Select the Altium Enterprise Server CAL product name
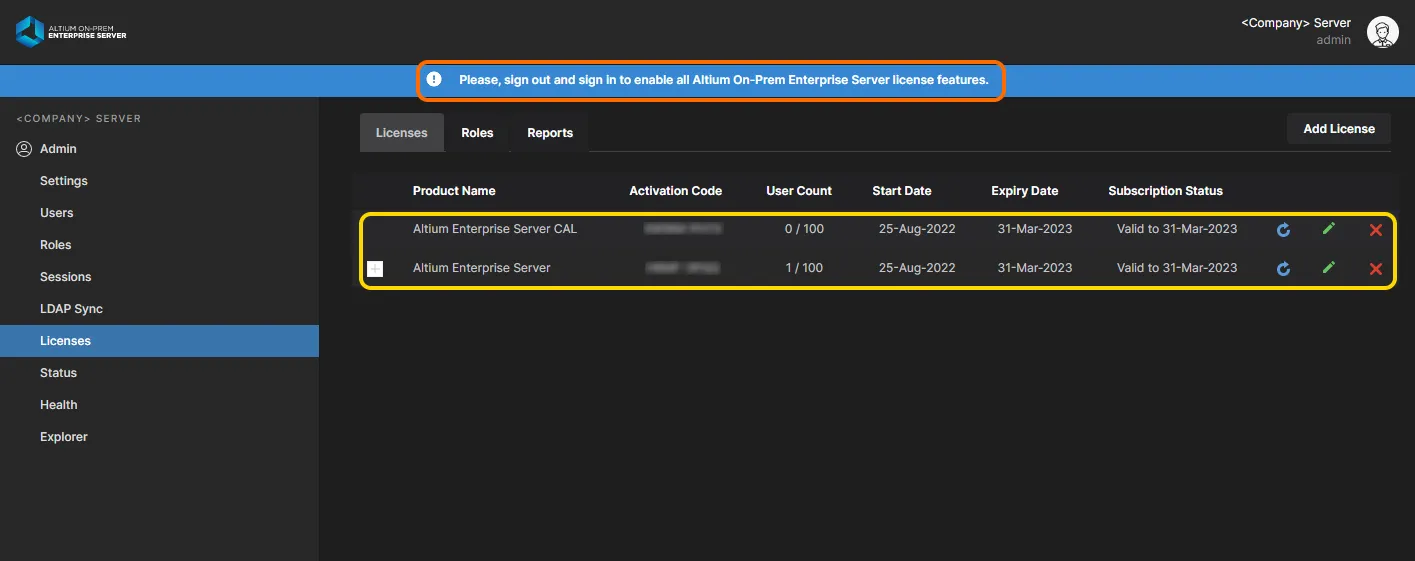Screen dimensions: 1415x561 [x=495, y=229]
